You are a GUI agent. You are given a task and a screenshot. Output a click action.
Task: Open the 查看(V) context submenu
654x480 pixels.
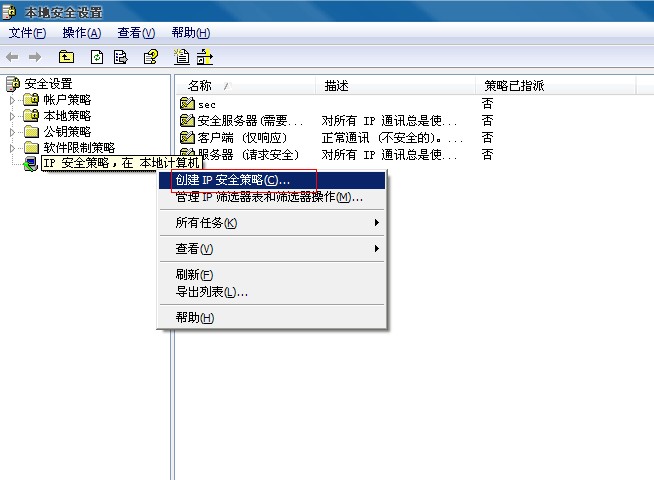coord(272,249)
